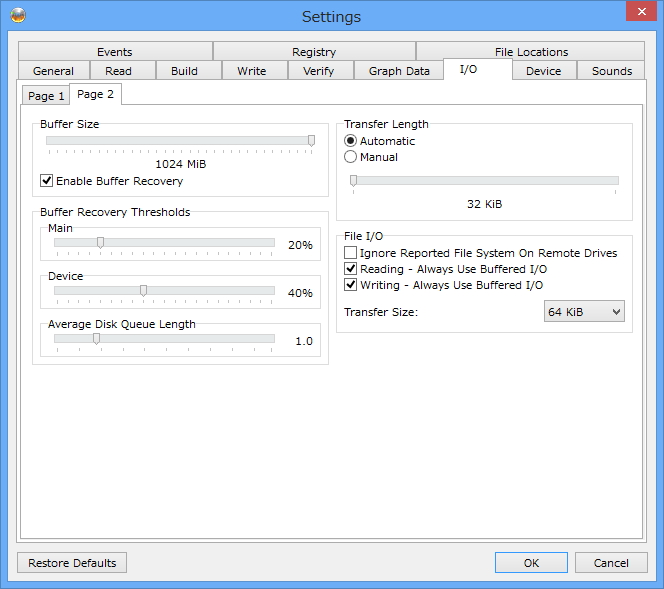Click the 40% Device threshold value
Viewport: 664px width, 589px height.
(300, 293)
